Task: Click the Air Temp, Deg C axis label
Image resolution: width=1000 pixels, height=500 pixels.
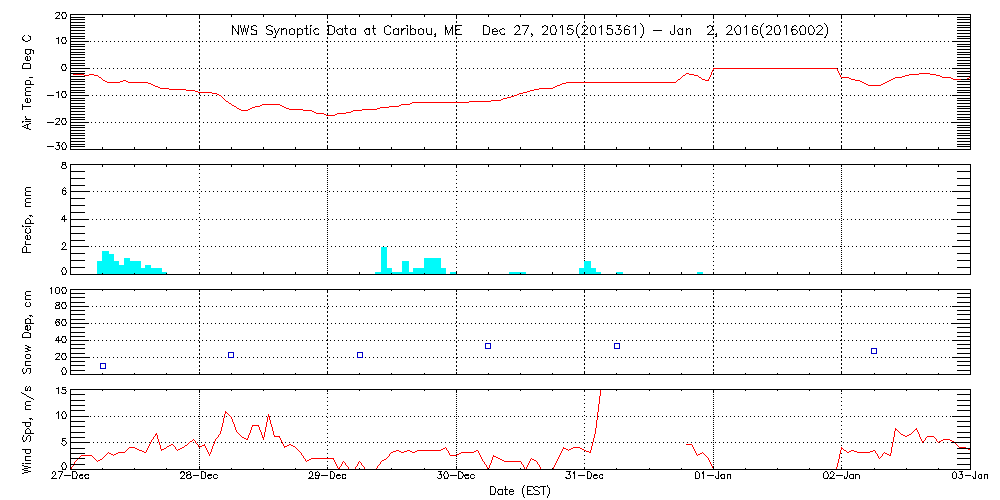Action: point(27,82)
